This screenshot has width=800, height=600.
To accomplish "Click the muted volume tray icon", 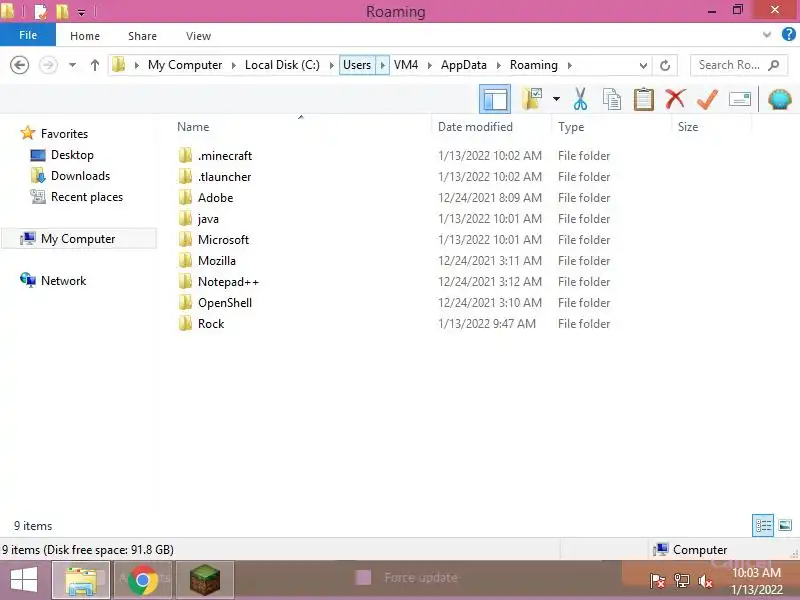I will click(706, 581).
